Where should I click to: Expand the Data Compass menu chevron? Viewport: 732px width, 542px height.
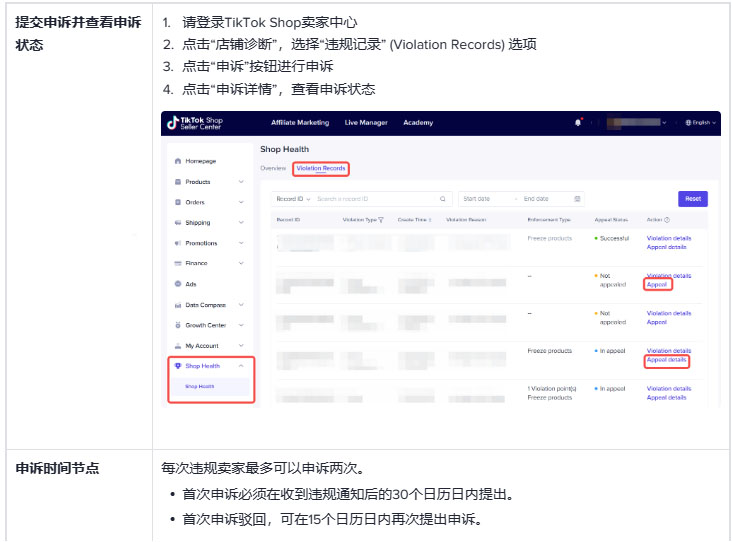[241, 305]
